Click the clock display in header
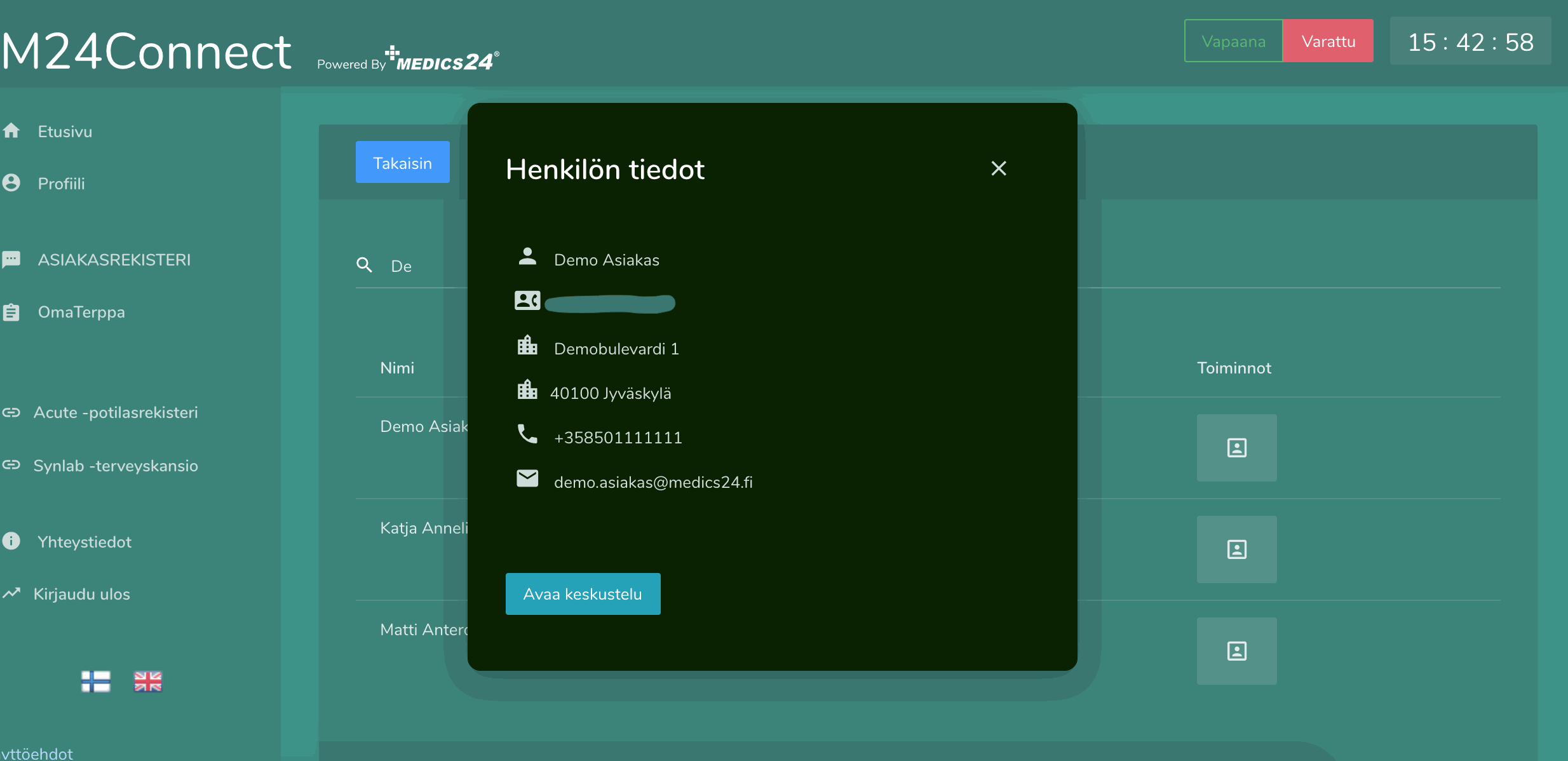This screenshot has width=1568, height=761. click(1470, 42)
